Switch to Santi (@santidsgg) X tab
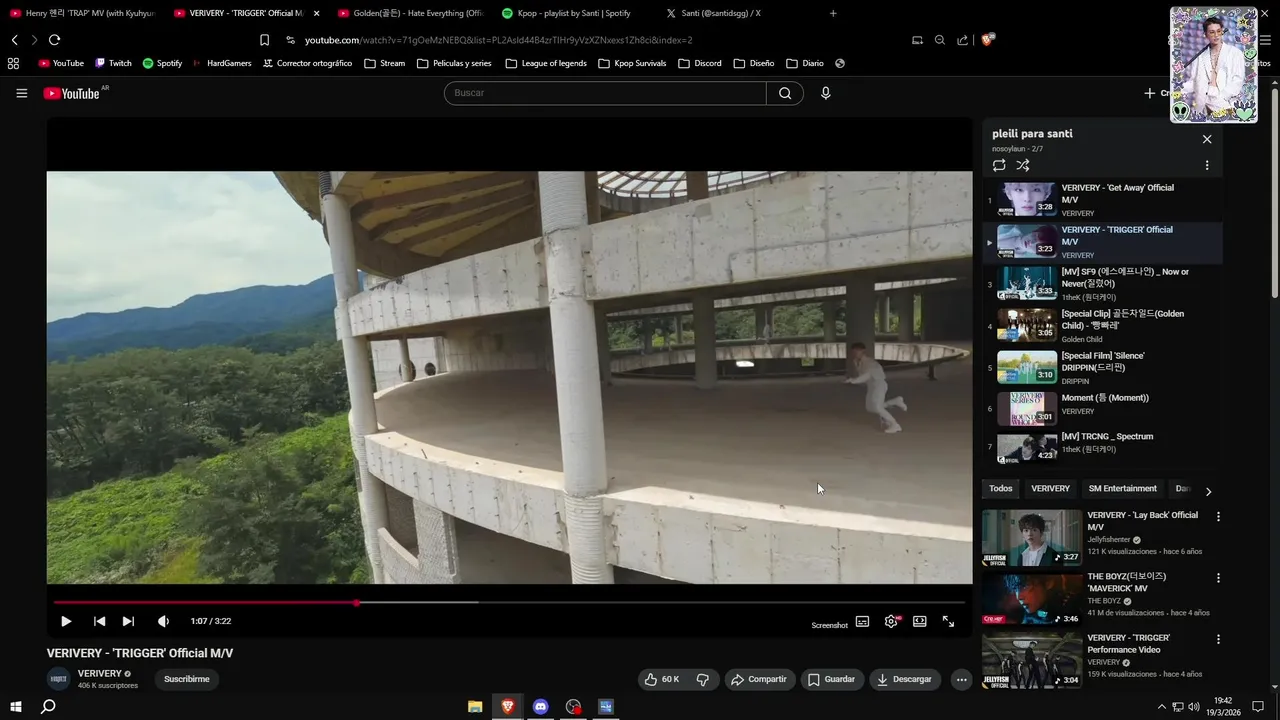 [737, 13]
